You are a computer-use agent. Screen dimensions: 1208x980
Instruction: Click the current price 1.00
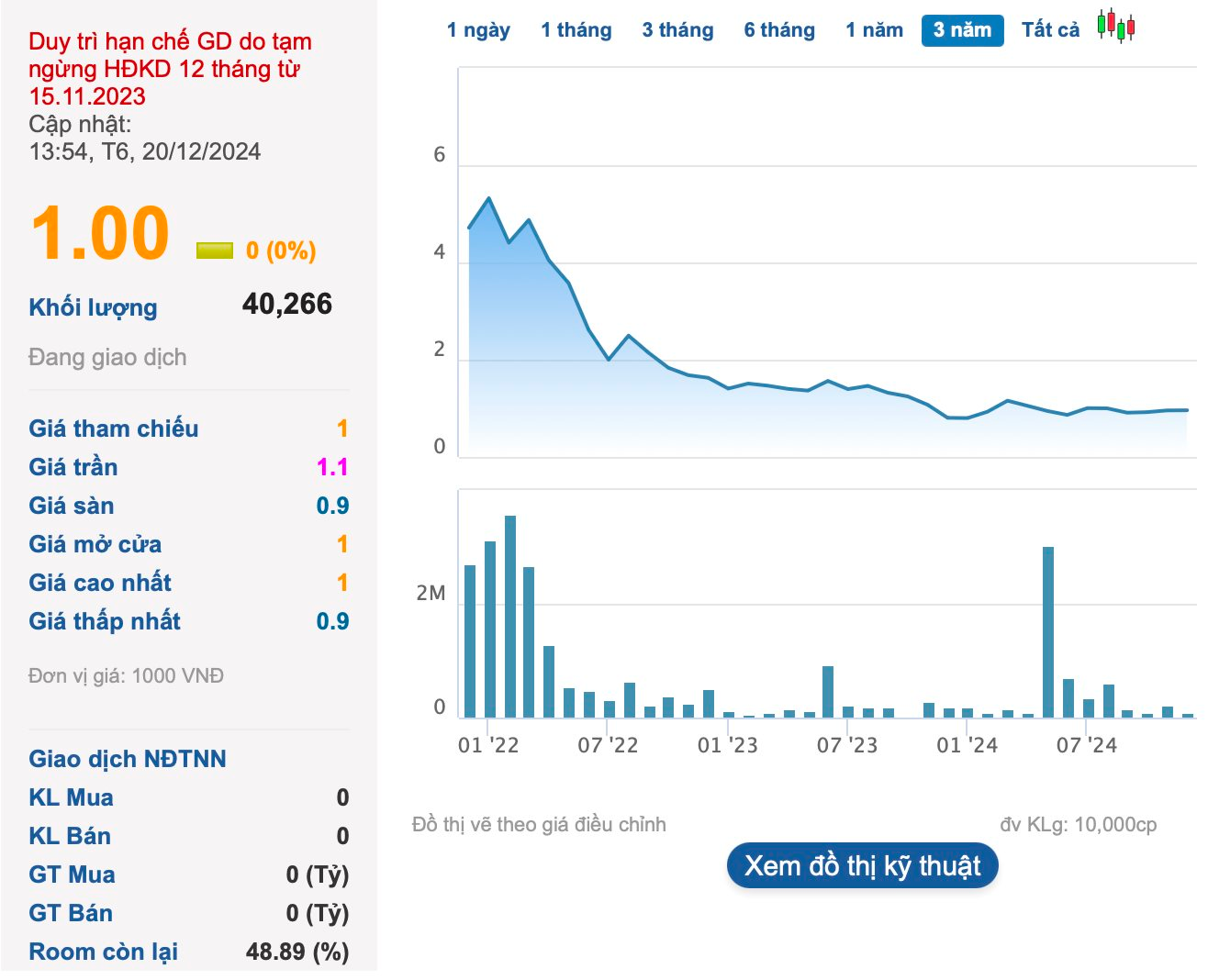pos(100,233)
